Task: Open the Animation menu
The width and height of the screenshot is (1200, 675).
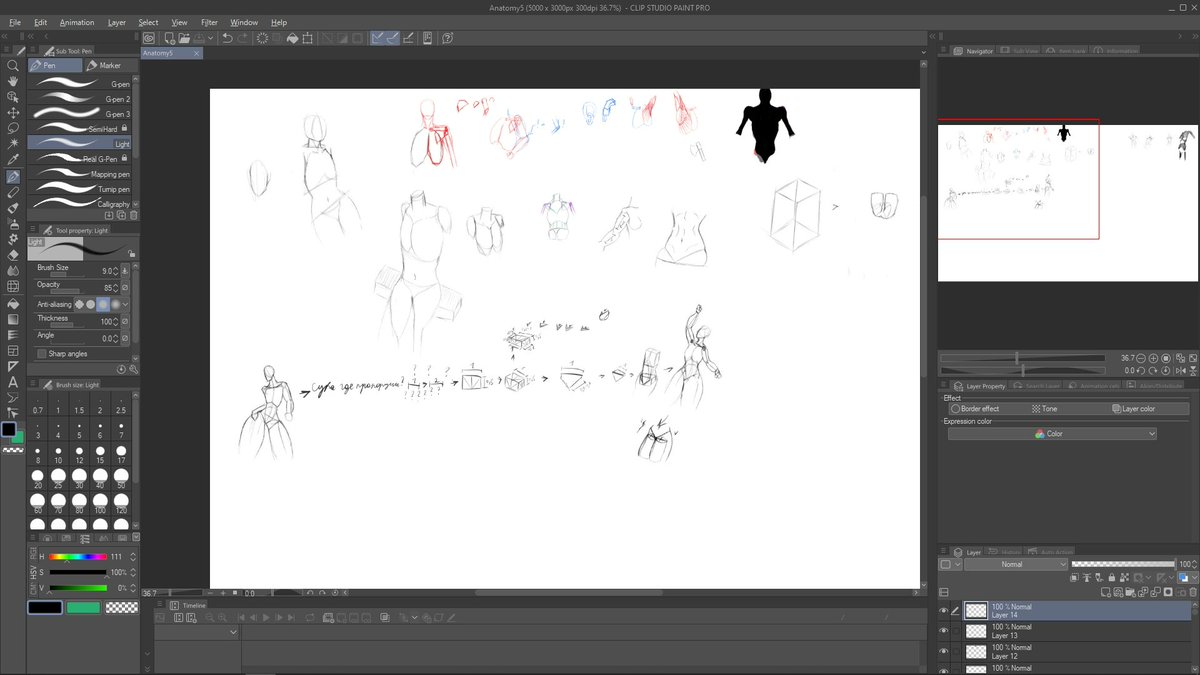Action: pyautogui.click(x=77, y=22)
